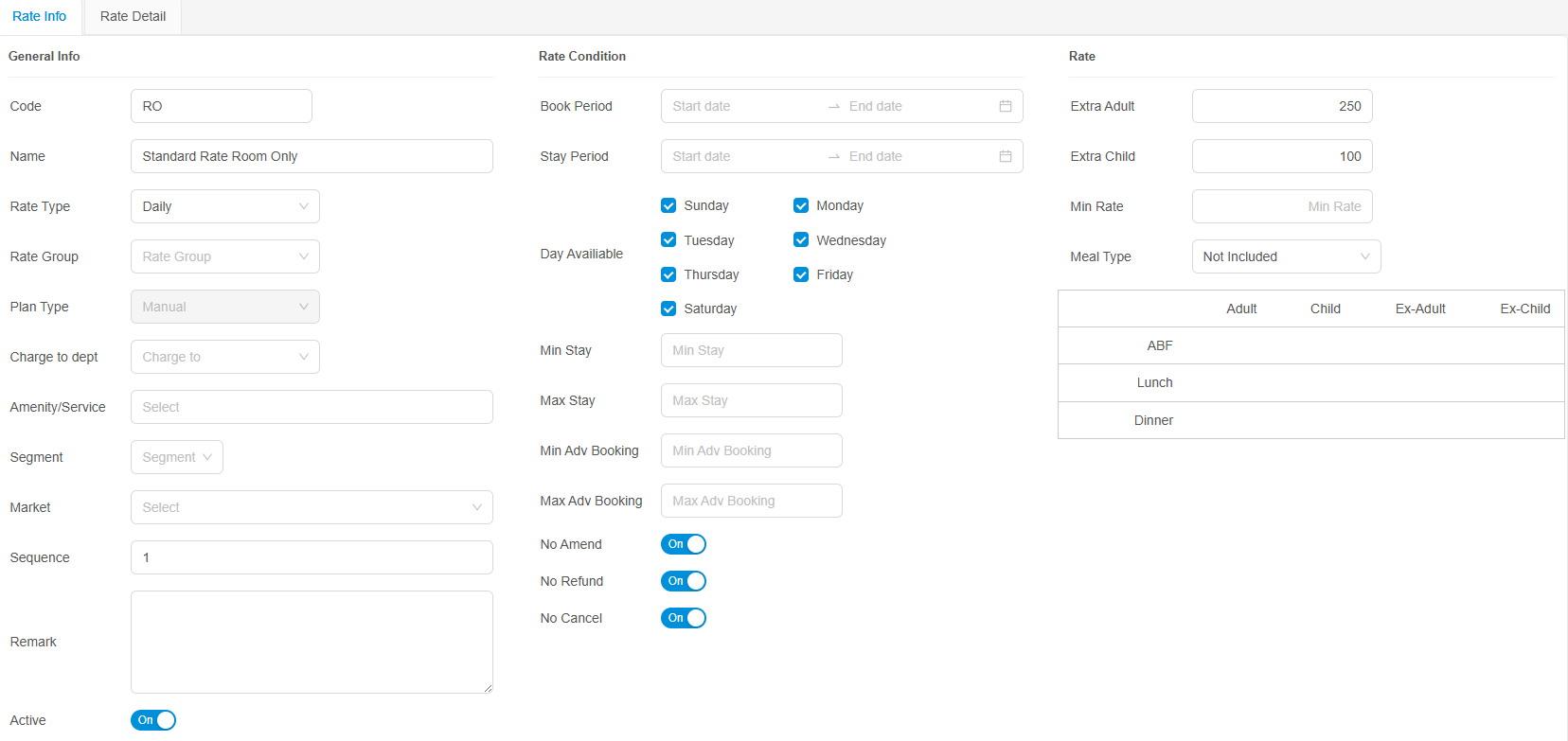Toggle the No Cancel switch
This screenshot has width=1568, height=741.
click(x=683, y=618)
